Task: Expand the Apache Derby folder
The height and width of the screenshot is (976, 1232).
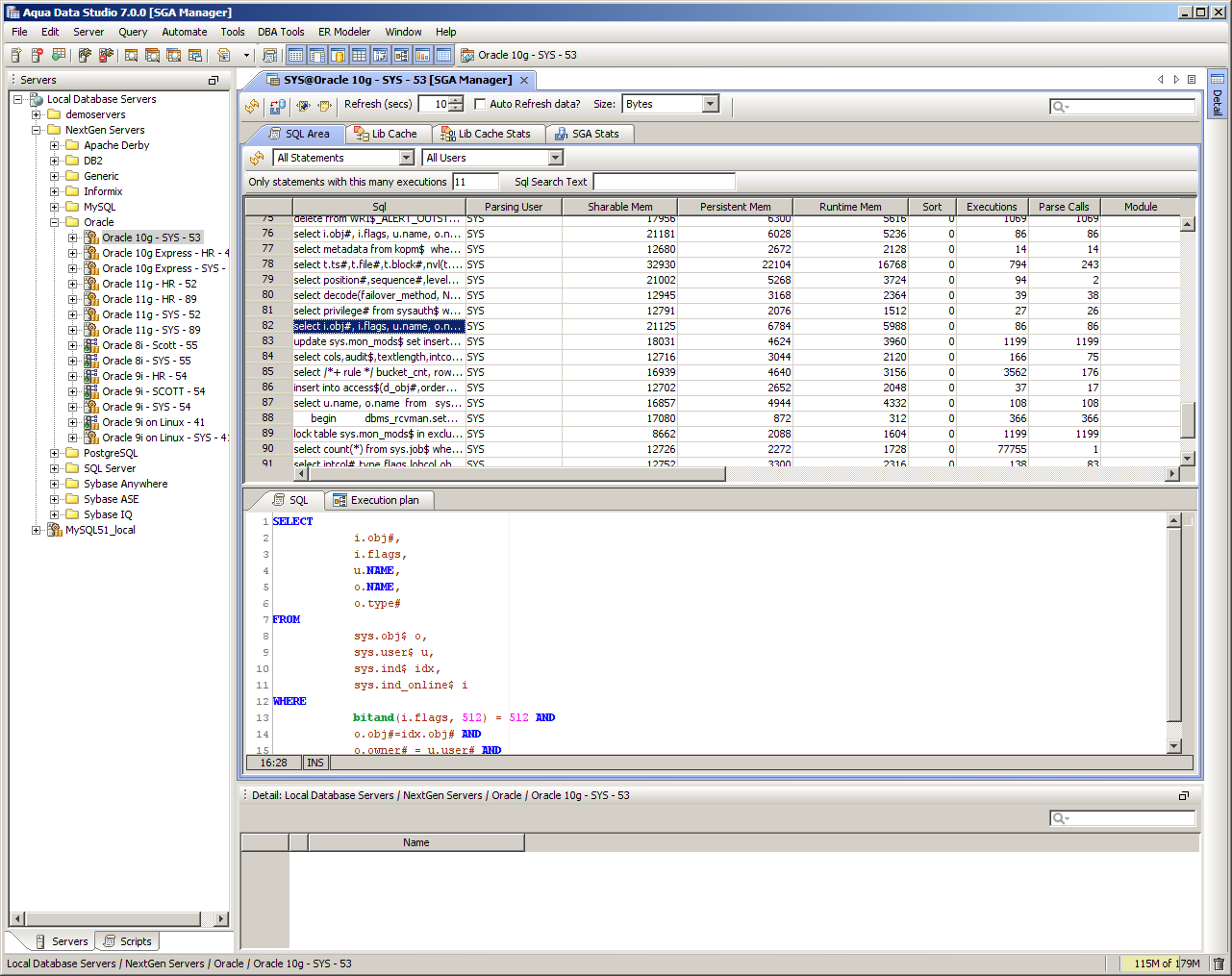Action: (x=55, y=145)
